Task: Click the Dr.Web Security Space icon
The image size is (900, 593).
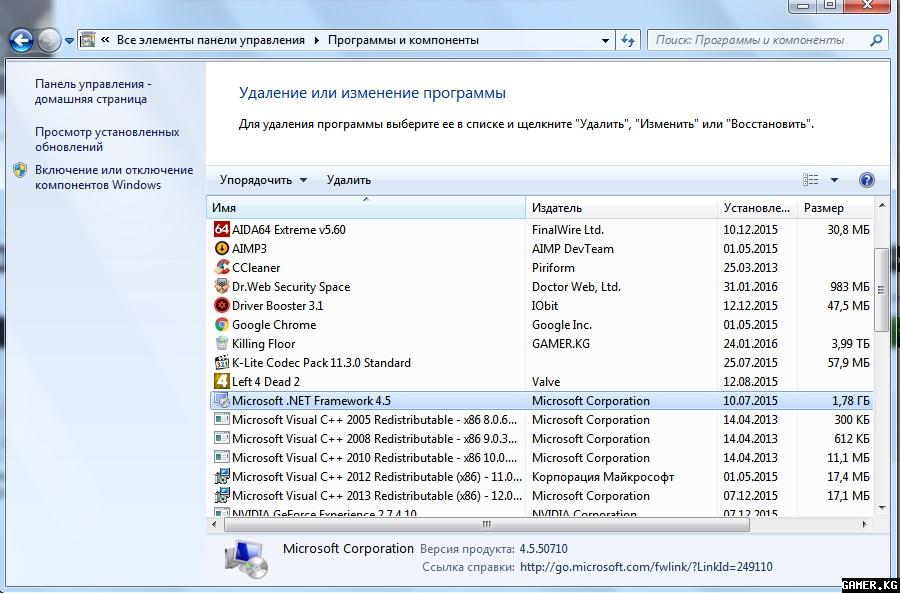Action: (x=222, y=286)
